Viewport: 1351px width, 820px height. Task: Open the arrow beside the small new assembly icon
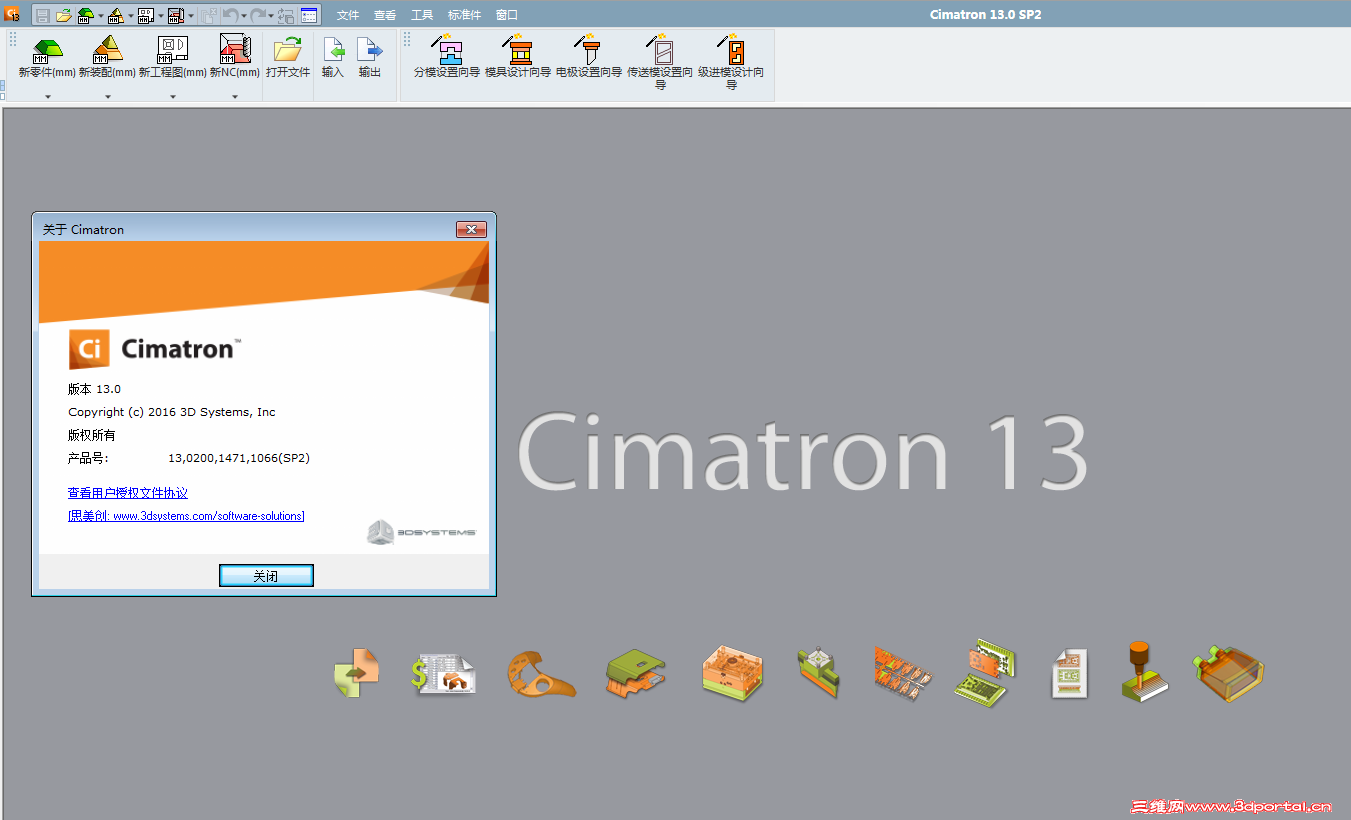point(130,16)
